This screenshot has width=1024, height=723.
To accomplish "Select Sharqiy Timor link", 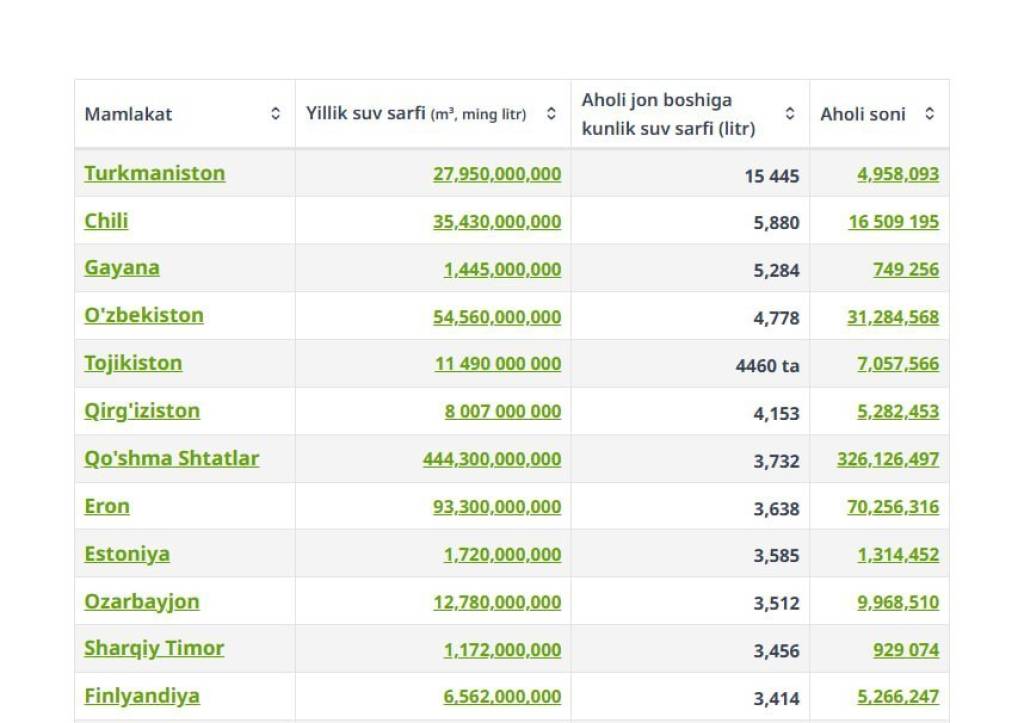I will coord(154,649).
